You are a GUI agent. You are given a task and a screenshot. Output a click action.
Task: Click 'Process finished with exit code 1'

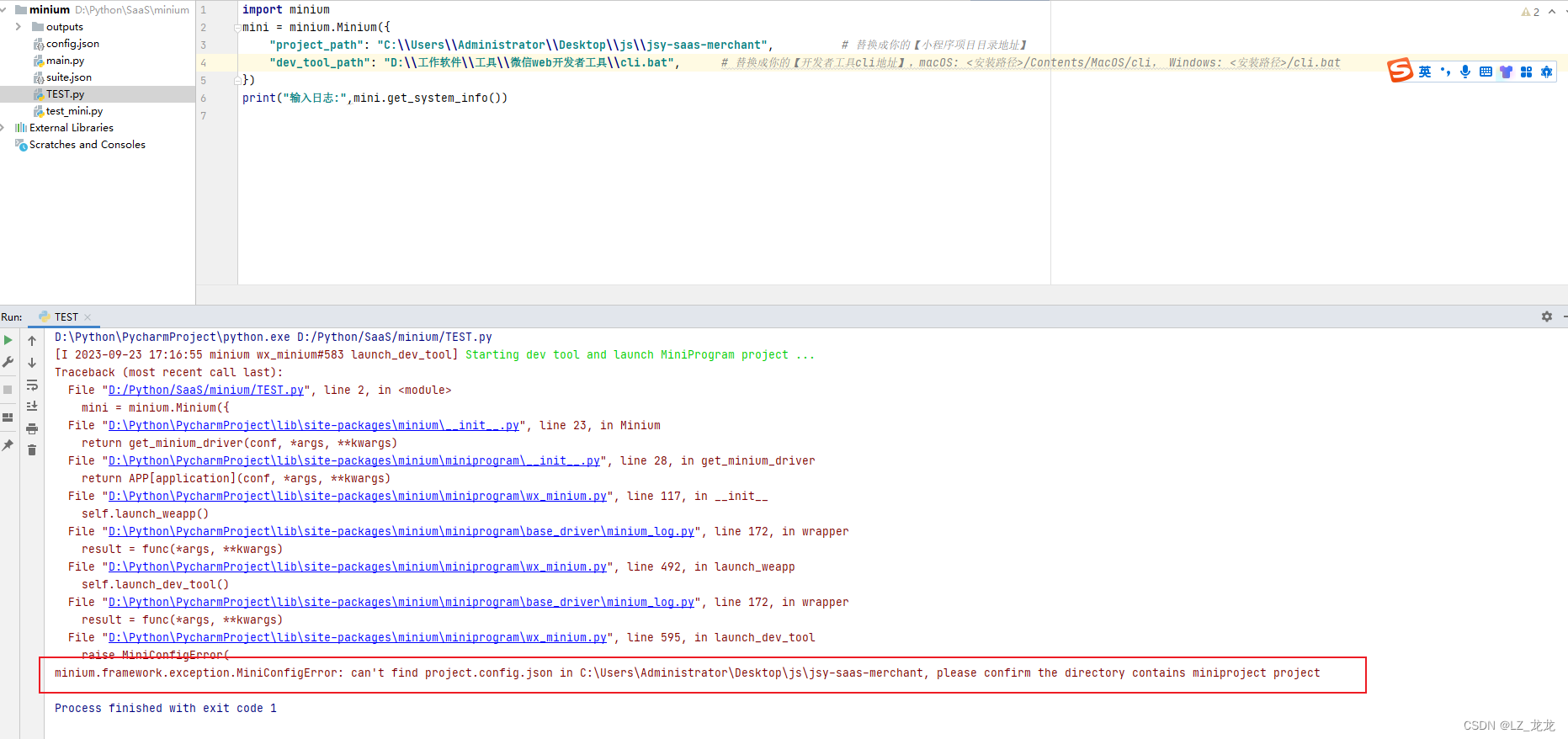(166, 709)
